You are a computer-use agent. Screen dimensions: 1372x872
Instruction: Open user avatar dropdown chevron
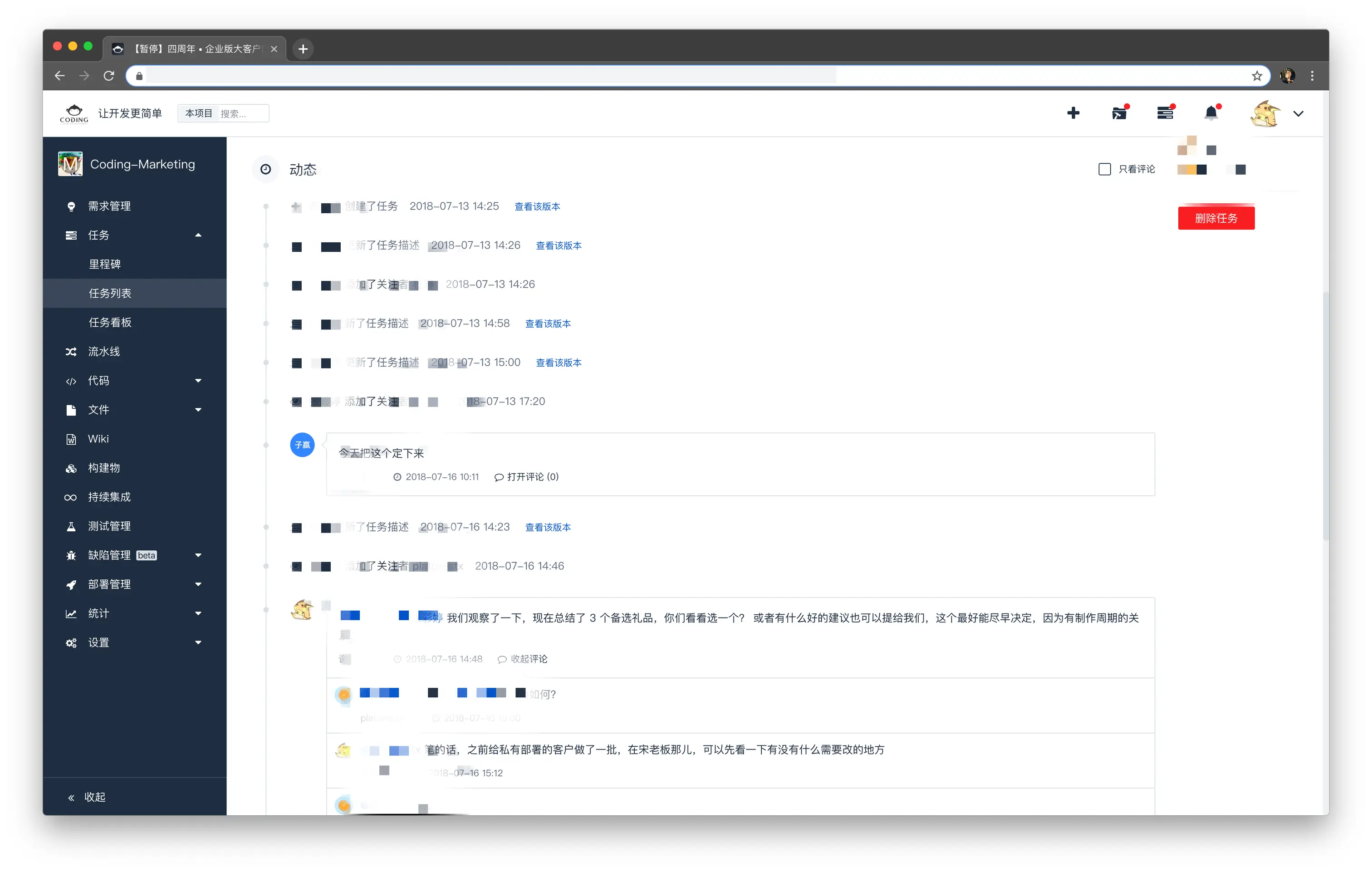1298,113
